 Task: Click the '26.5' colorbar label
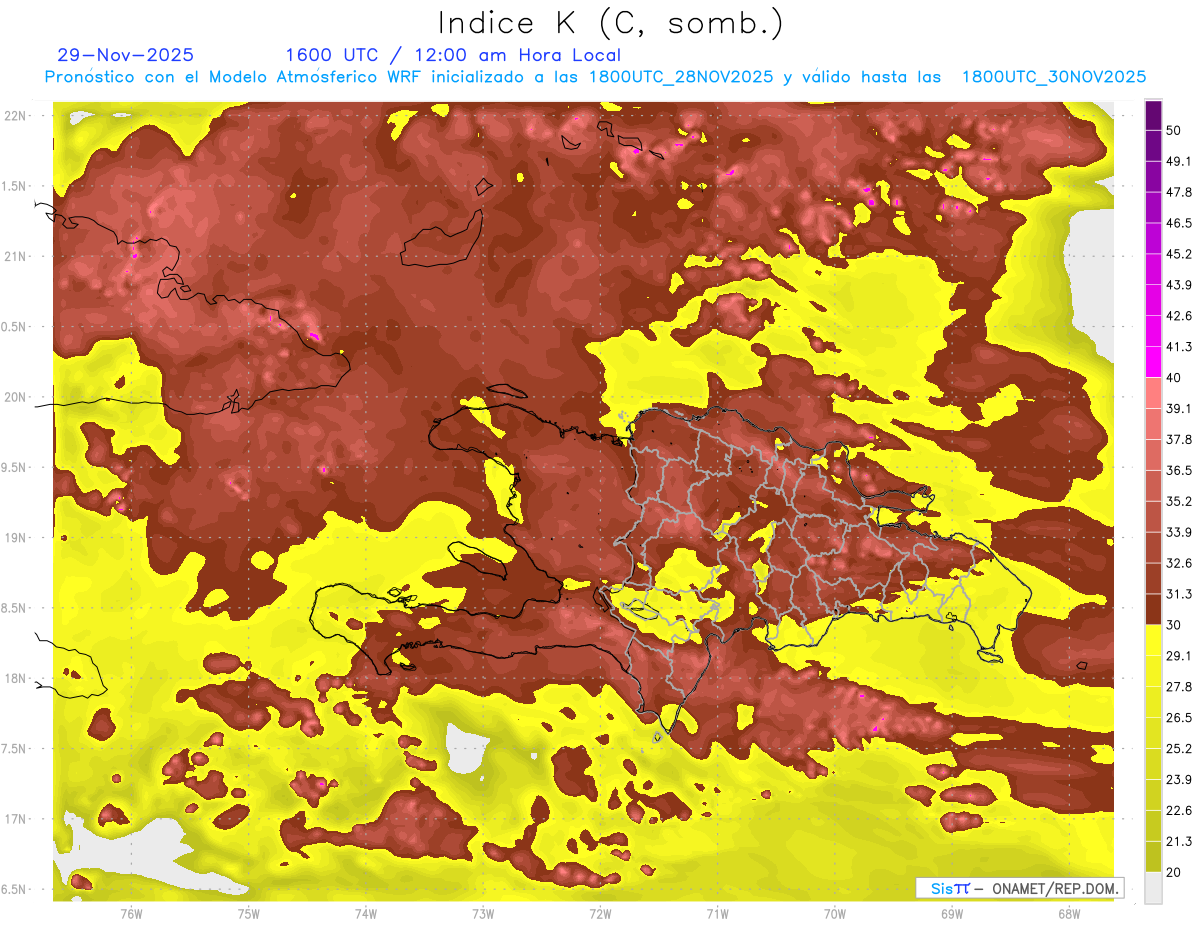[1179, 718]
